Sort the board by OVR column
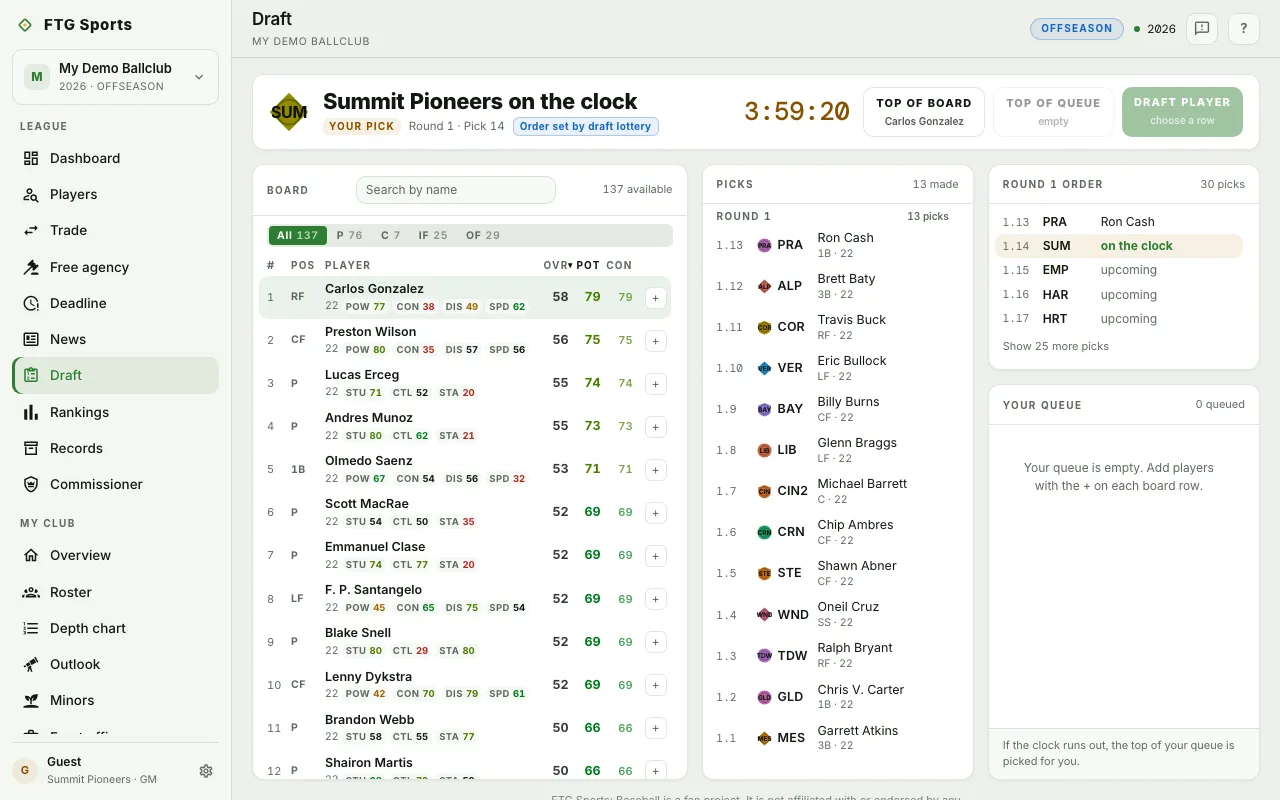1280x800 pixels. pyautogui.click(x=557, y=265)
